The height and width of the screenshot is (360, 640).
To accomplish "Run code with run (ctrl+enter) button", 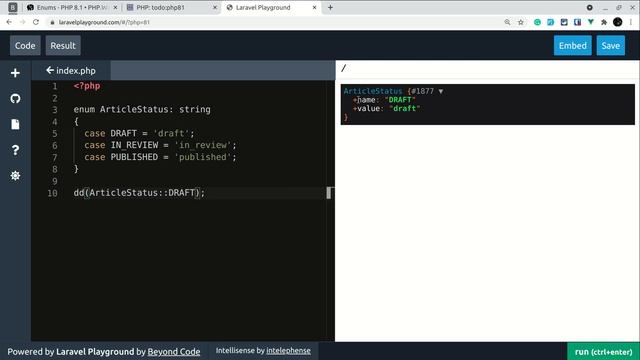I will coord(603,351).
